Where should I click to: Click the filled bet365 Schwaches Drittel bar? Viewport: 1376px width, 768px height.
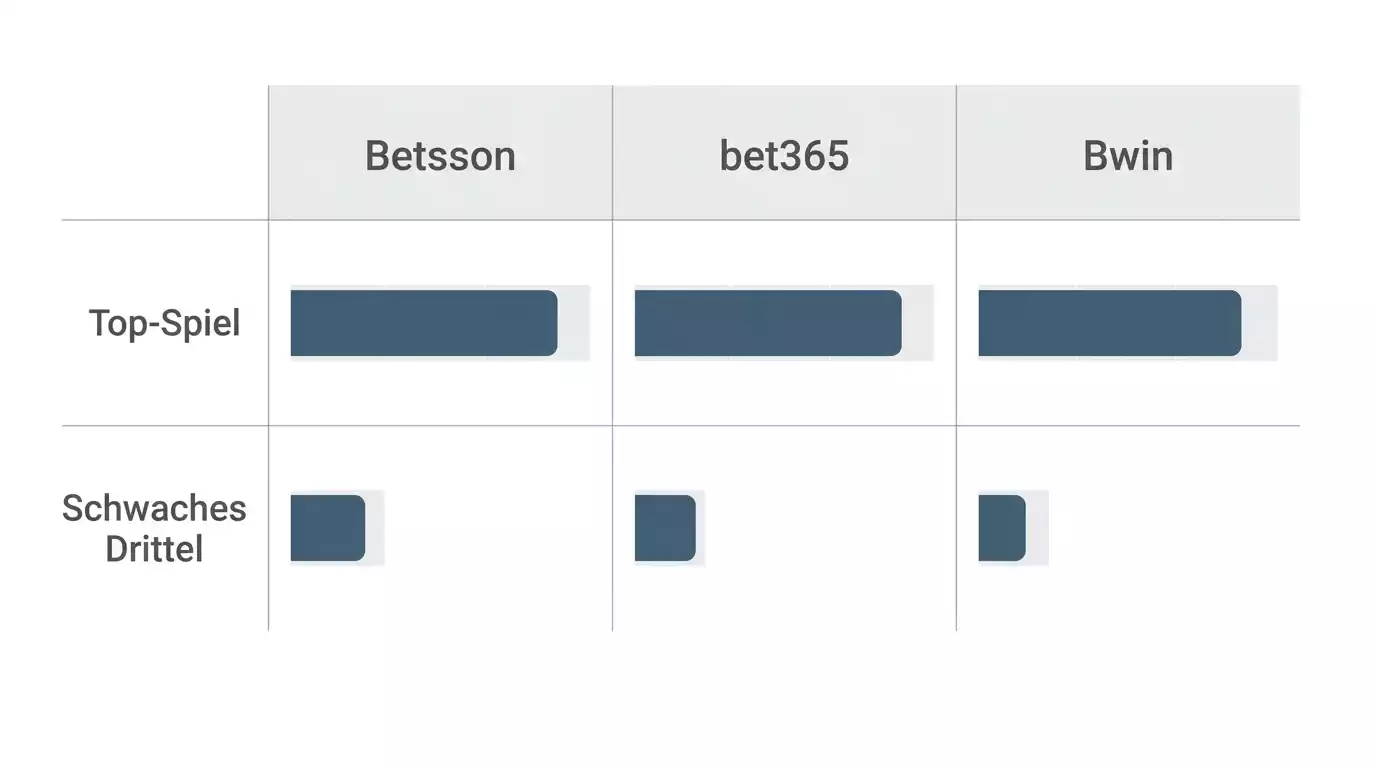pos(665,528)
